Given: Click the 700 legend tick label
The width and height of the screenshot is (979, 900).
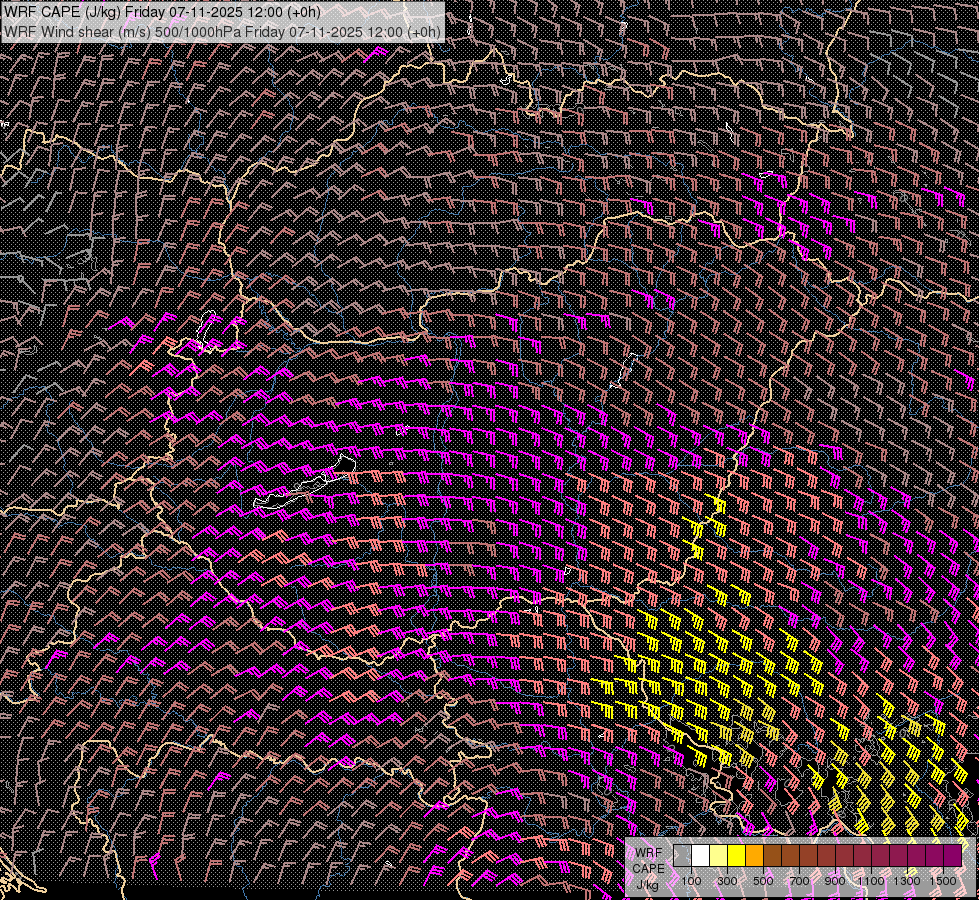Looking at the screenshot, I should click(x=799, y=881).
